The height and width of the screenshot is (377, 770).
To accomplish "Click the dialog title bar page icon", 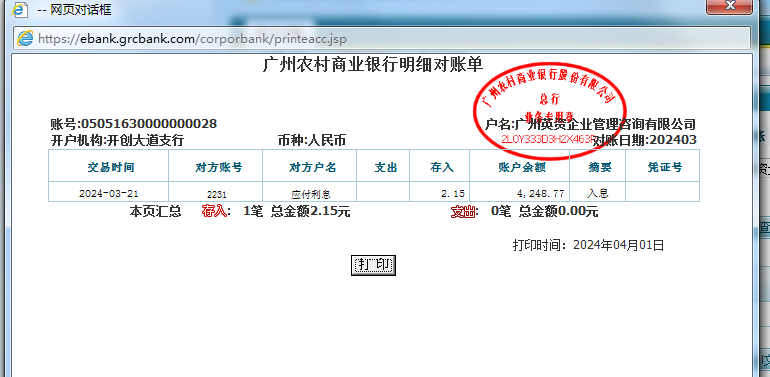I will click(x=20, y=9).
